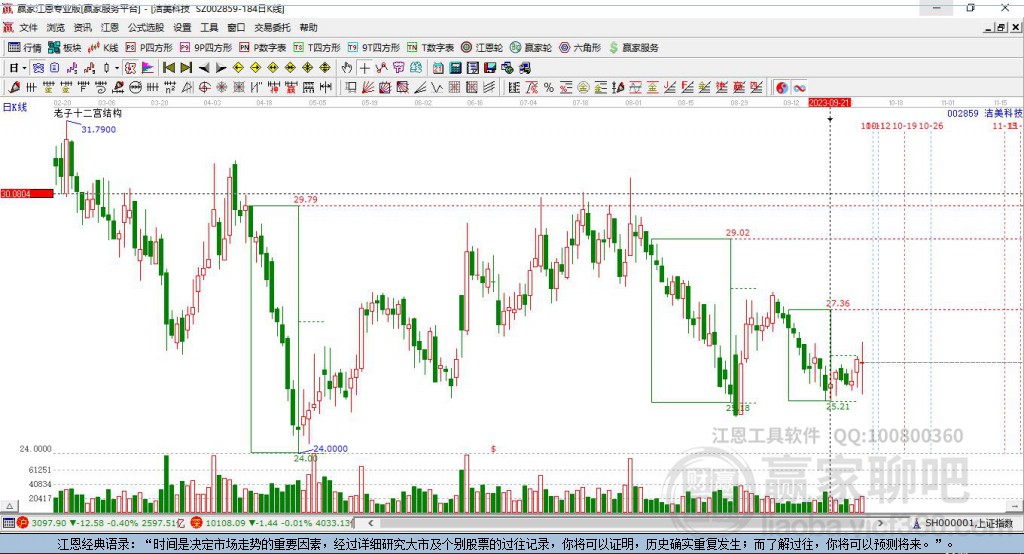The image size is (1024, 554).
Task: Open the 窗口 menu
Action: pyautogui.click(x=236, y=27)
